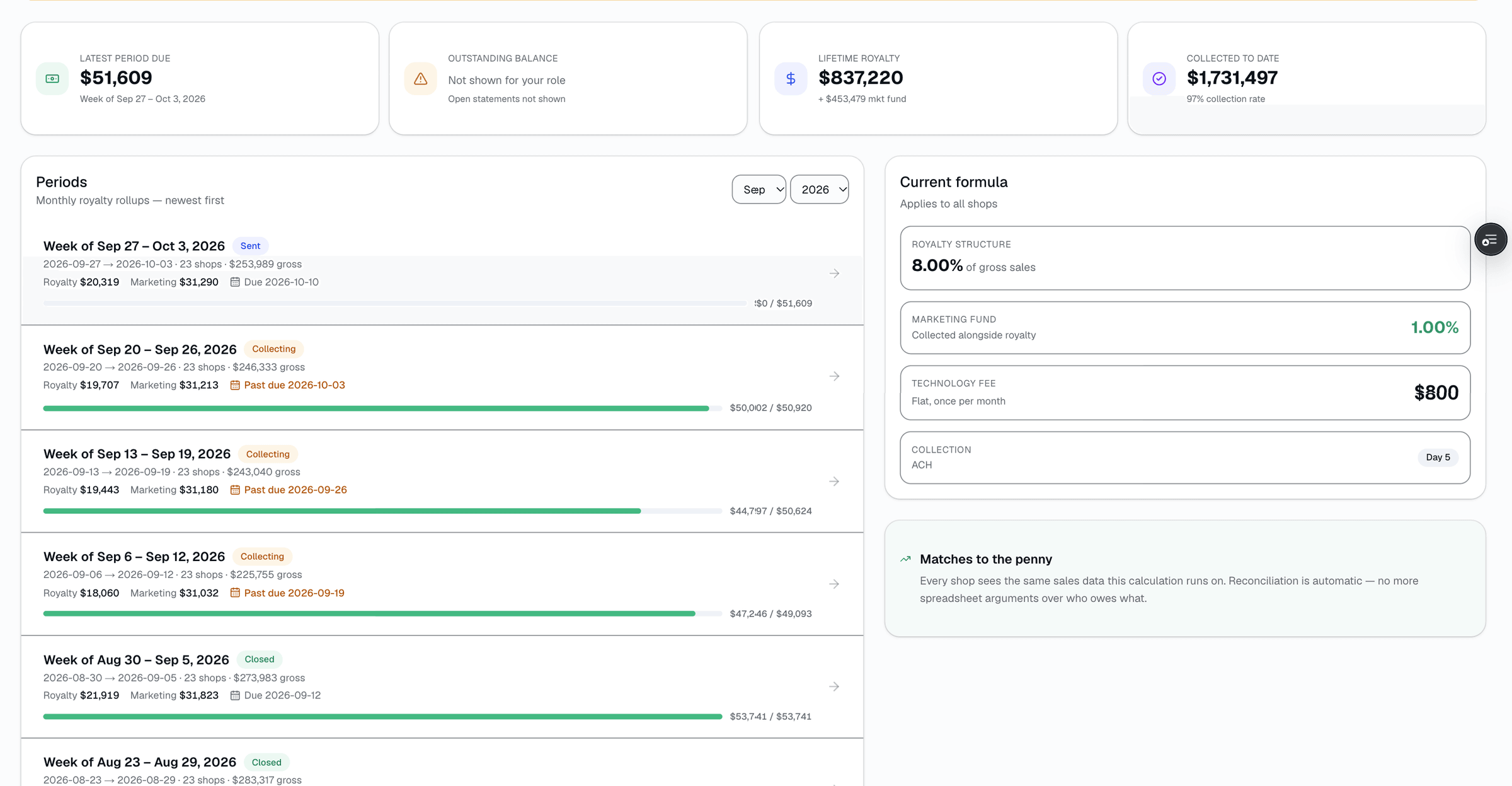Click calendar icon next to Past due 2026-09-26

[x=235, y=490]
